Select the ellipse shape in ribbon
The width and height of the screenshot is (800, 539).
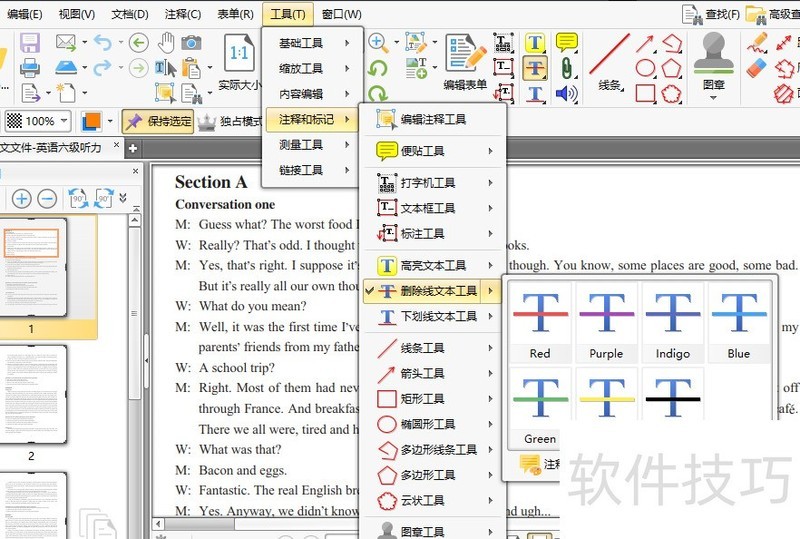(x=645, y=68)
